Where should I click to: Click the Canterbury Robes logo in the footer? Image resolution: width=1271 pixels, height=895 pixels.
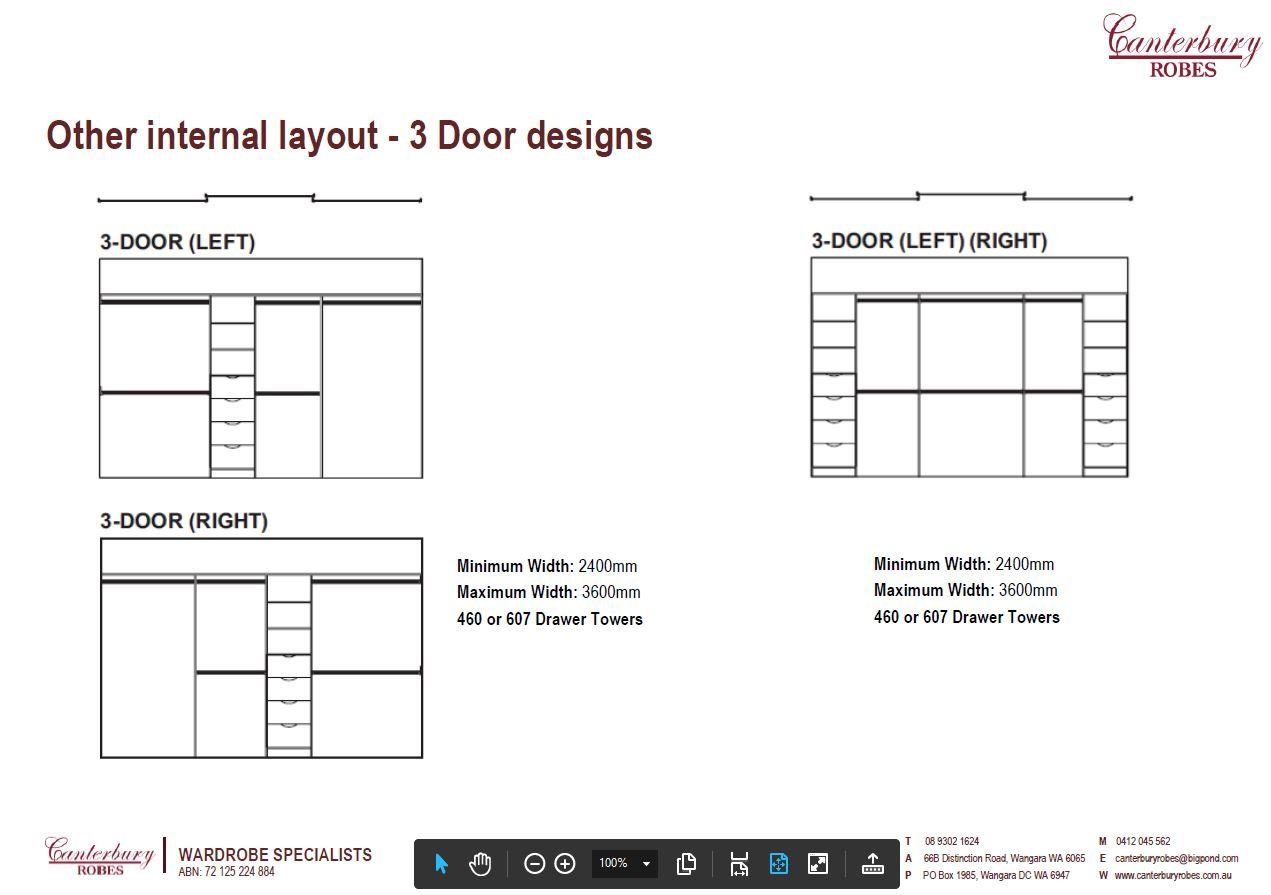pos(100,857)
